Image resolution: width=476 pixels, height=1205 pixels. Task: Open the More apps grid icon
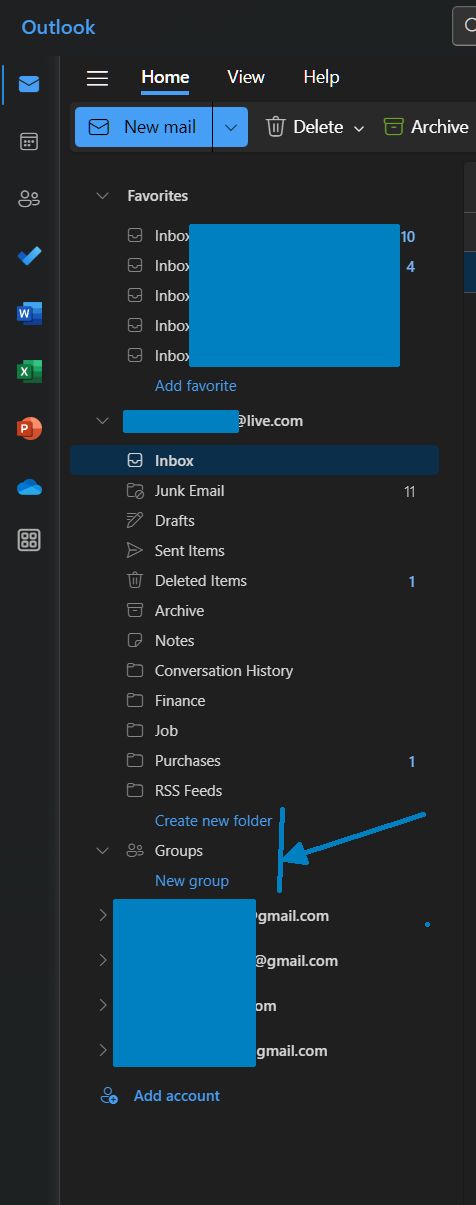pyautogui.click(x=29, y=541)
